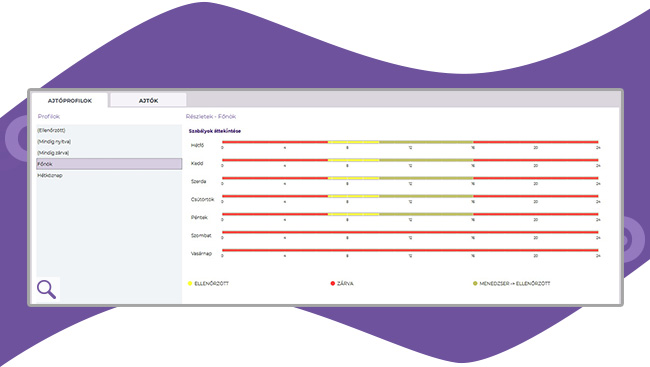Click the Szerda day label

point(199,182)
